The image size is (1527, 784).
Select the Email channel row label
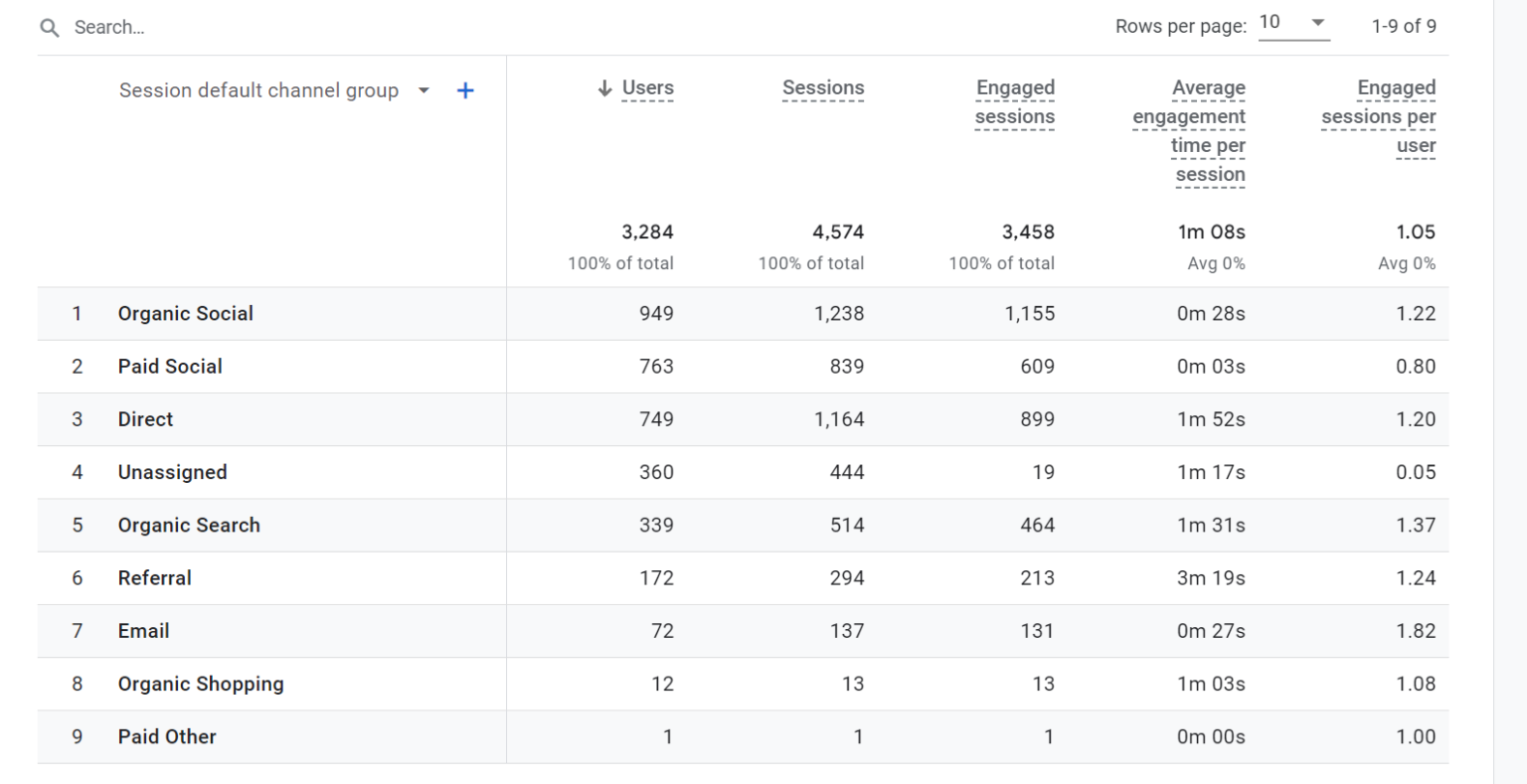[143, 631]
